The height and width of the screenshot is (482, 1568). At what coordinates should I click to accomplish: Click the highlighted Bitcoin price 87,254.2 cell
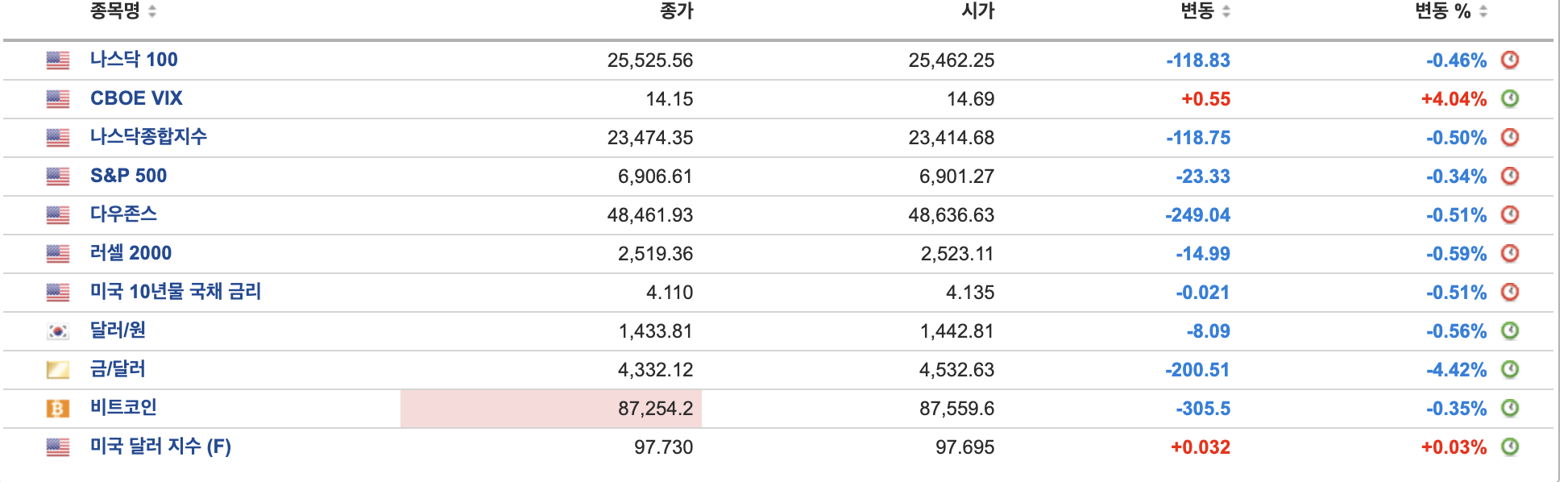tap(551, 409)
